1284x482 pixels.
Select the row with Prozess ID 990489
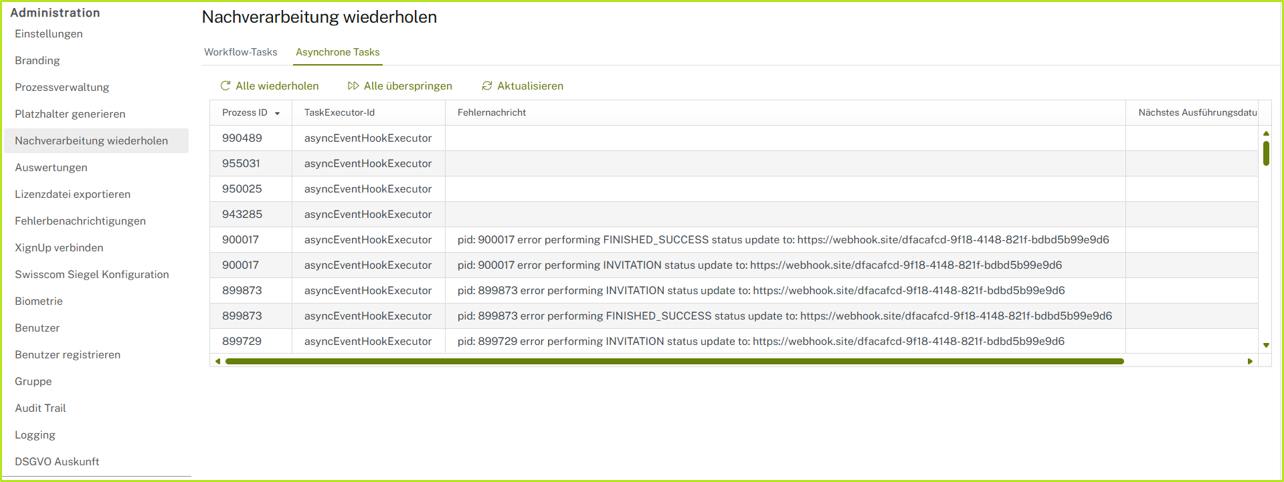pyautogui.click(x=242, y=138)
